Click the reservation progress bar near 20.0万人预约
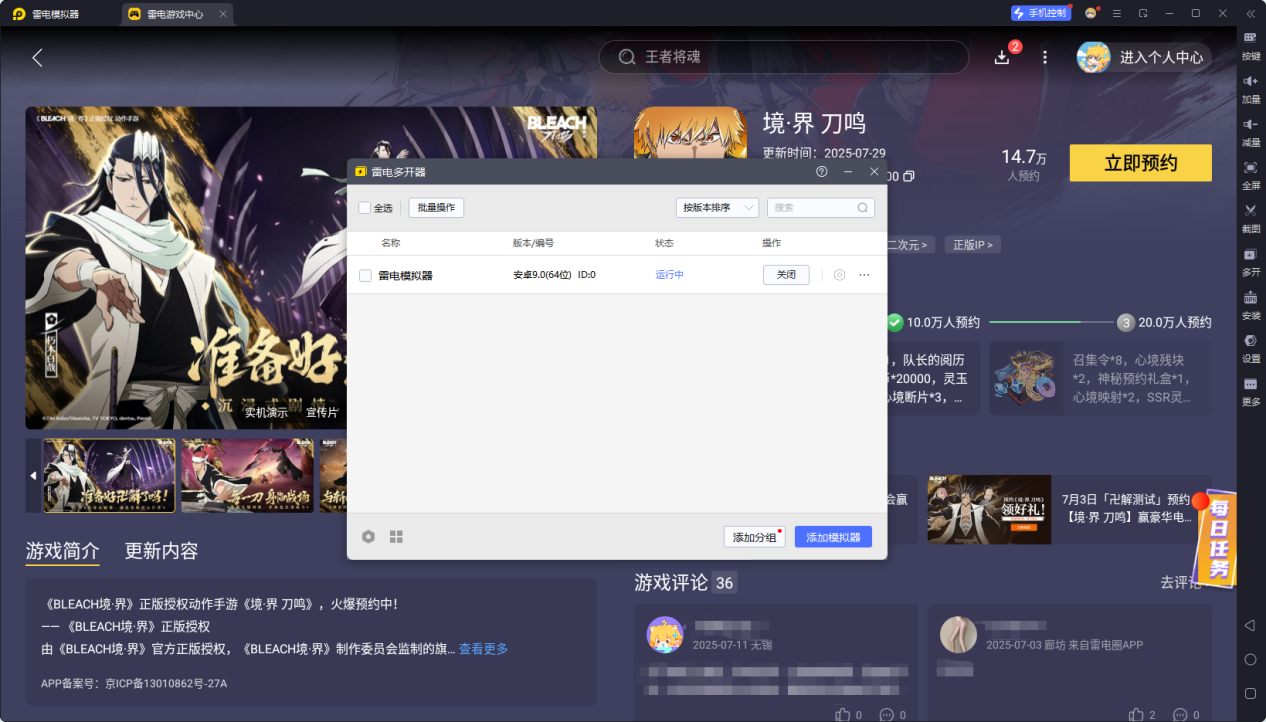The image size is (1266, 722). point(1052,322)
